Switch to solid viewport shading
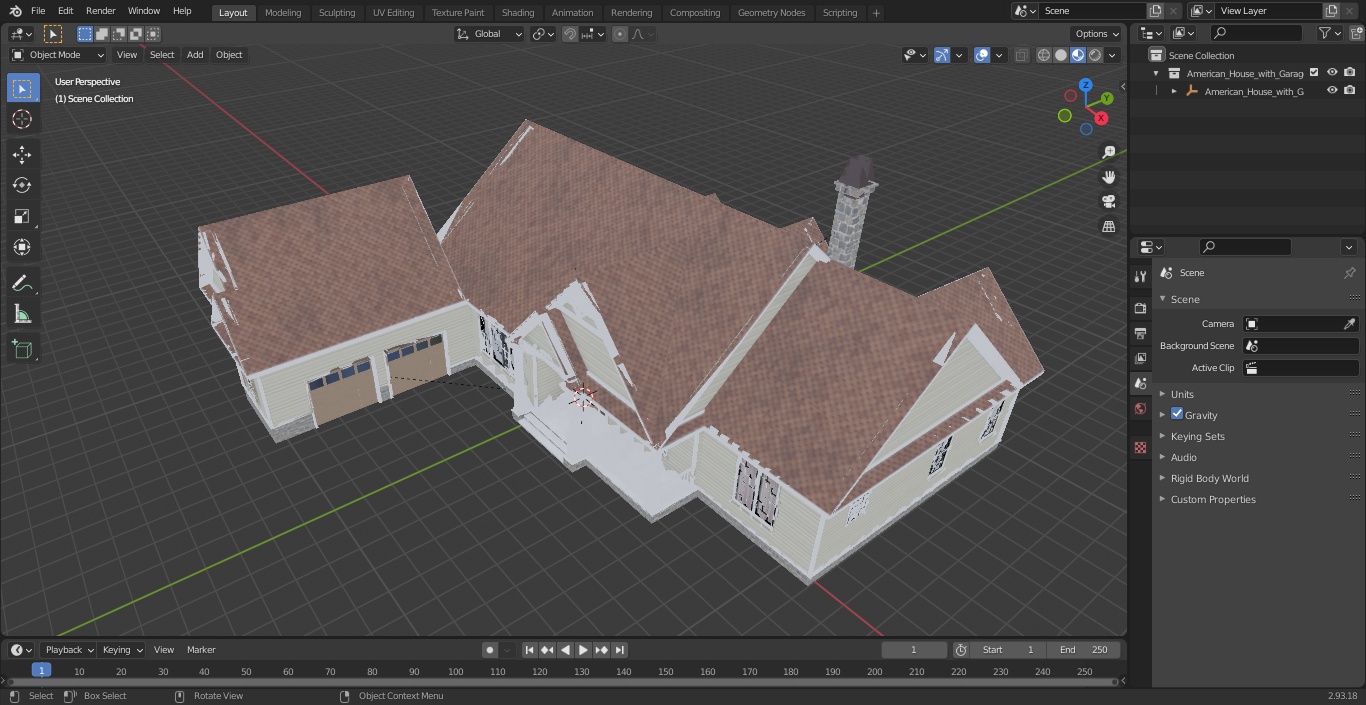Image resolution: width=1366 pixels, height=705 pixels. pos(1061,55)
